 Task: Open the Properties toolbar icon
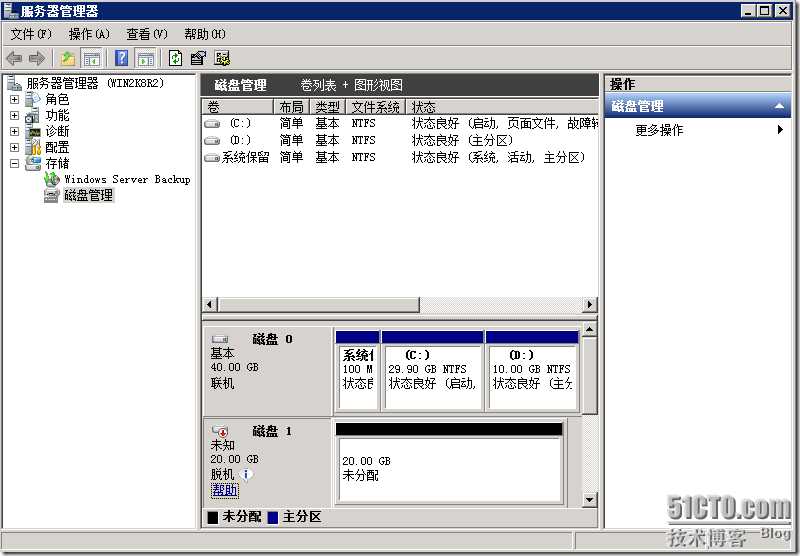tap(198, 59)
